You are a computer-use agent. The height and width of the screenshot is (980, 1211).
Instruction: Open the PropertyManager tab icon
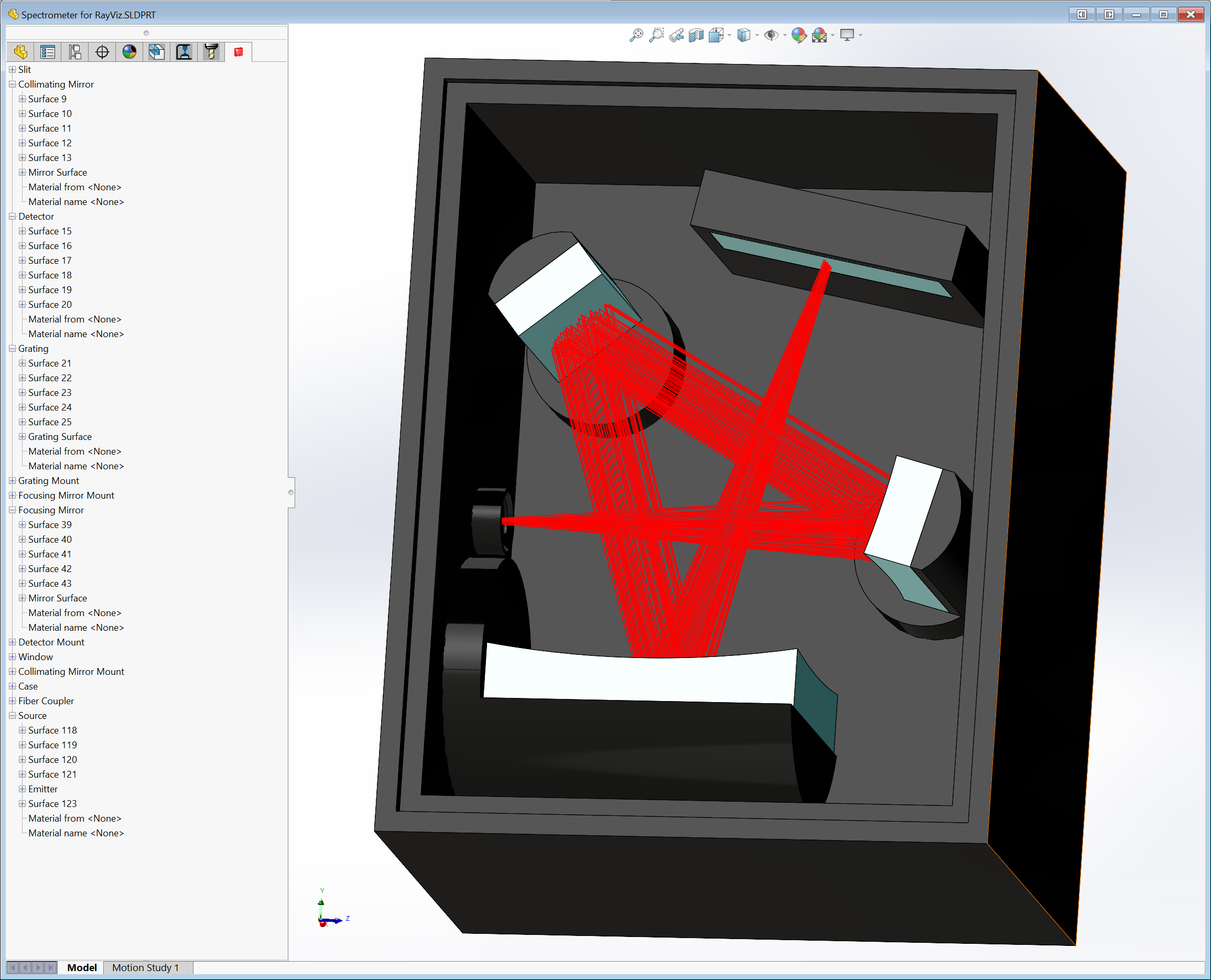(47, 52)
